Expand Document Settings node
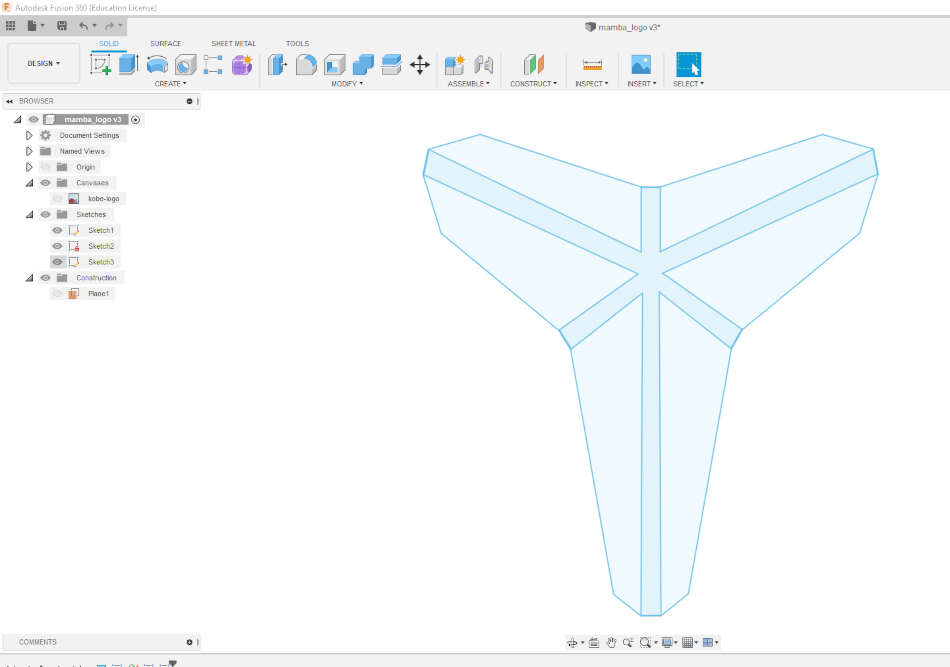Image resolution: width=950 pixels, height=667 pixels. [29, 135]
